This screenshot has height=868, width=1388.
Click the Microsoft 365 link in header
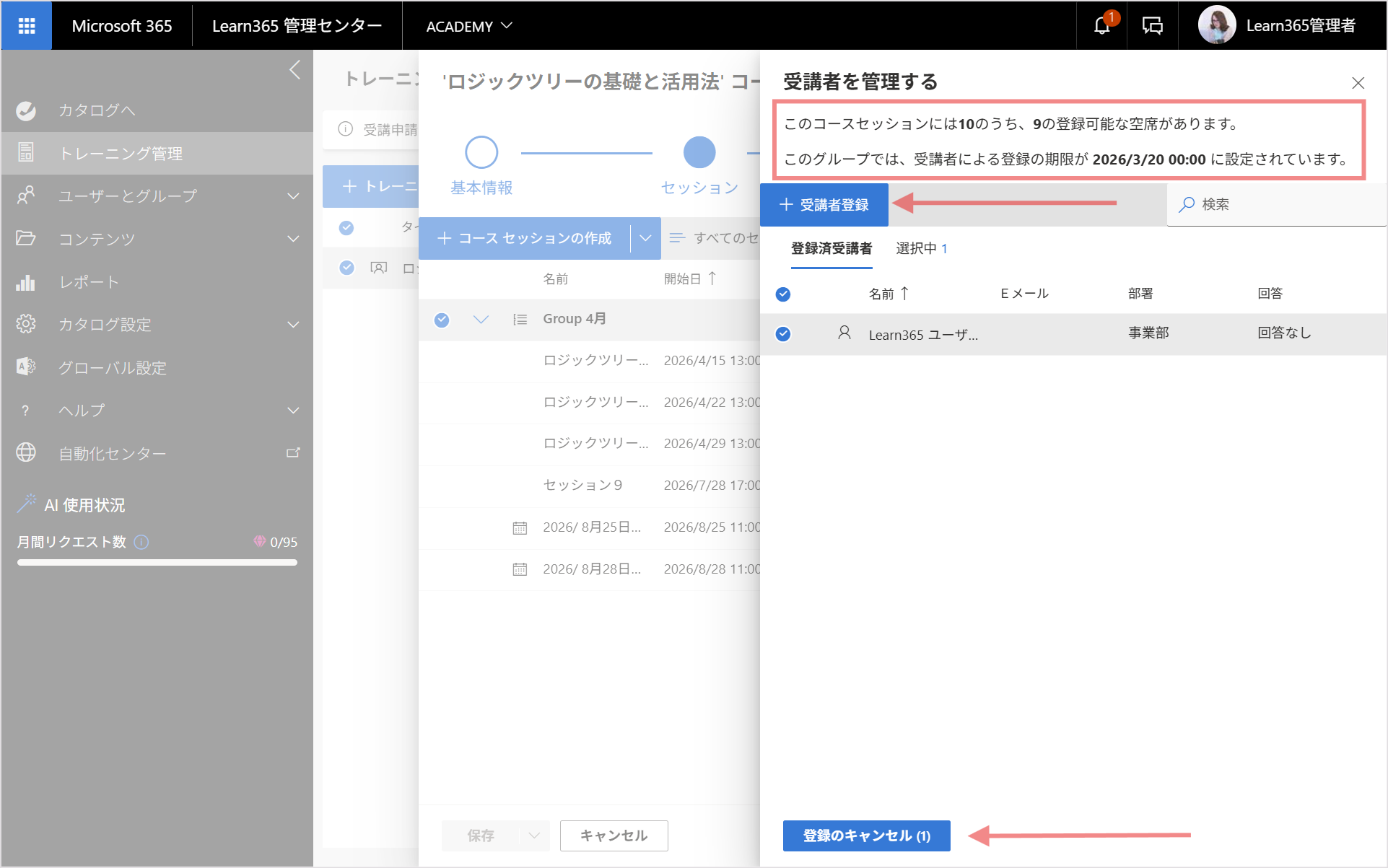122,26
